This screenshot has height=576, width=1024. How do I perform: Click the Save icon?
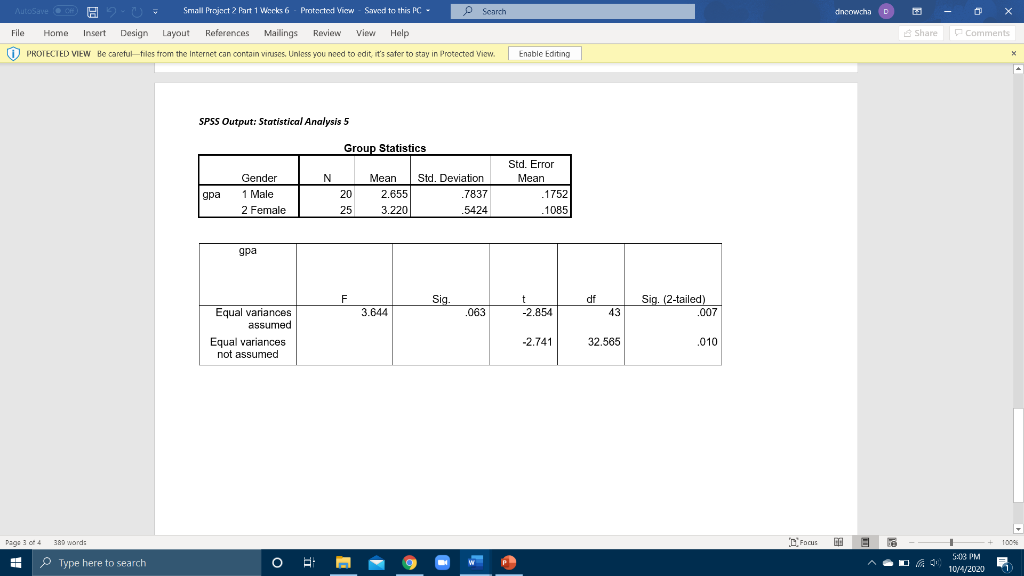93,11
